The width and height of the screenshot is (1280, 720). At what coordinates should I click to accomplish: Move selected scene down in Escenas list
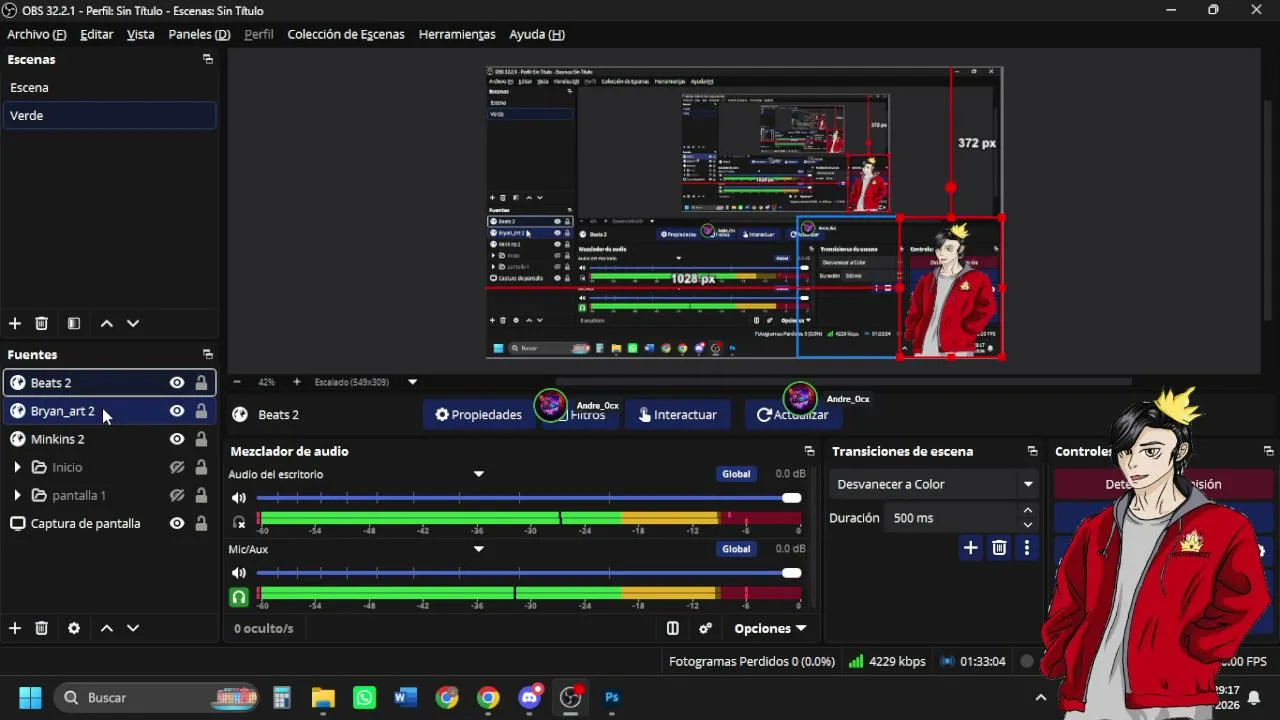(x=133, y=323)
